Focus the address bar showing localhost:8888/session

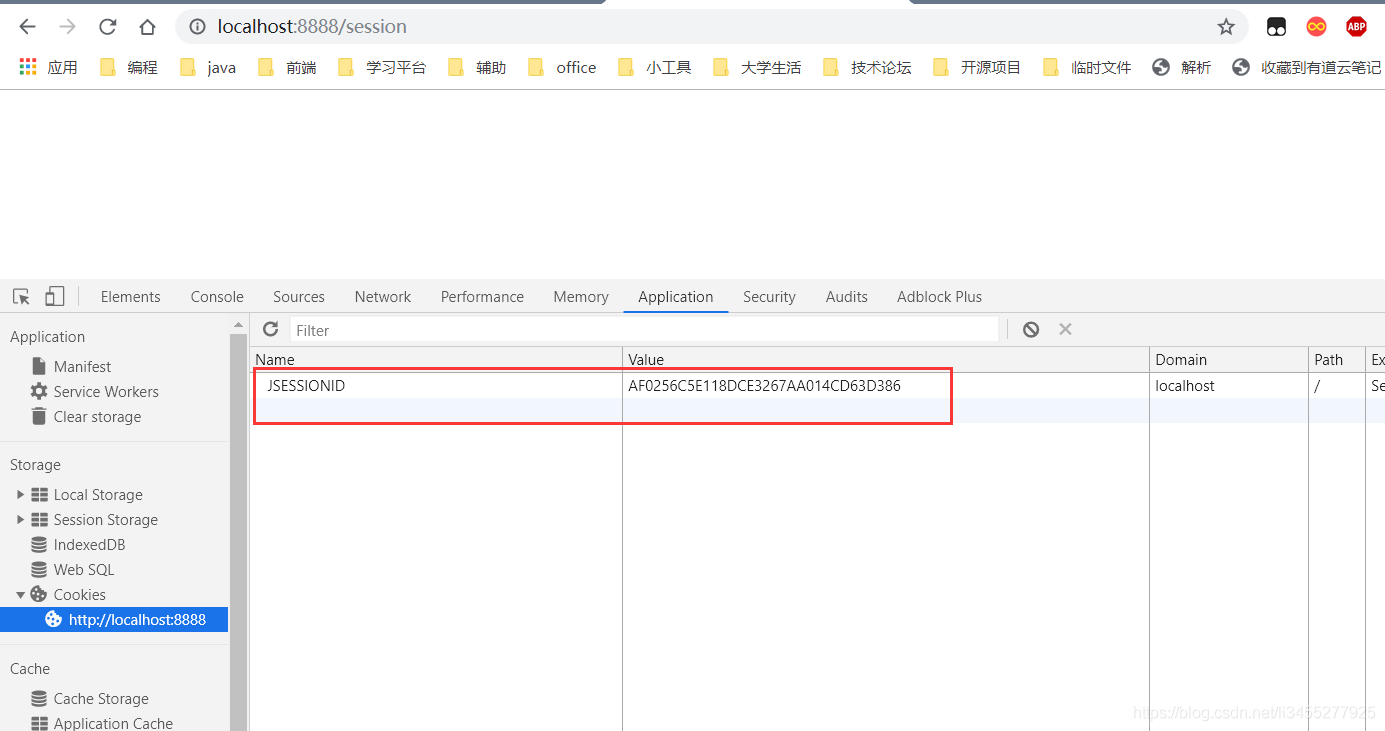pyautogui.click(x=710, y=27)
